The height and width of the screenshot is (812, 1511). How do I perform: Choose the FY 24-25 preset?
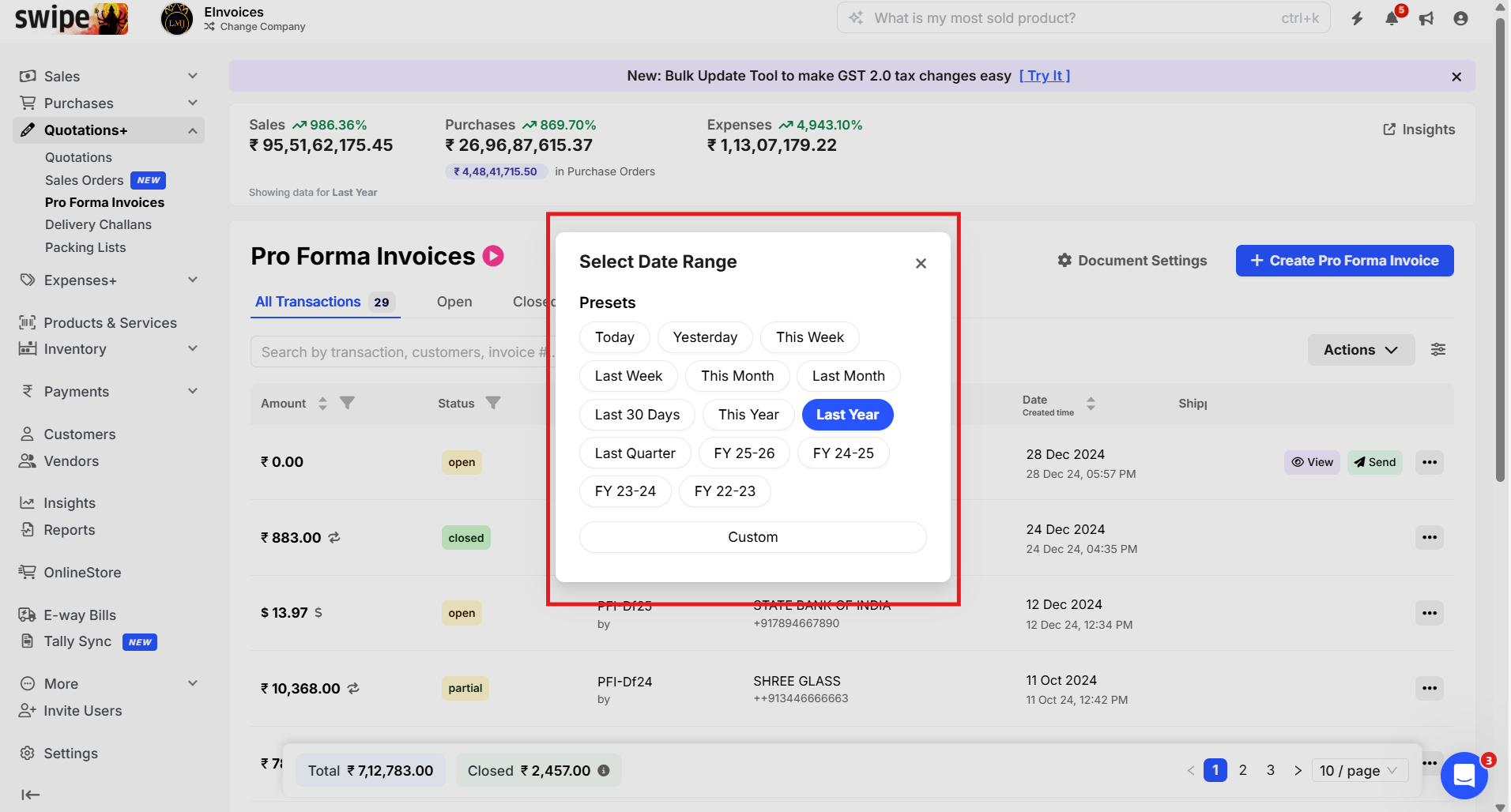843,453
